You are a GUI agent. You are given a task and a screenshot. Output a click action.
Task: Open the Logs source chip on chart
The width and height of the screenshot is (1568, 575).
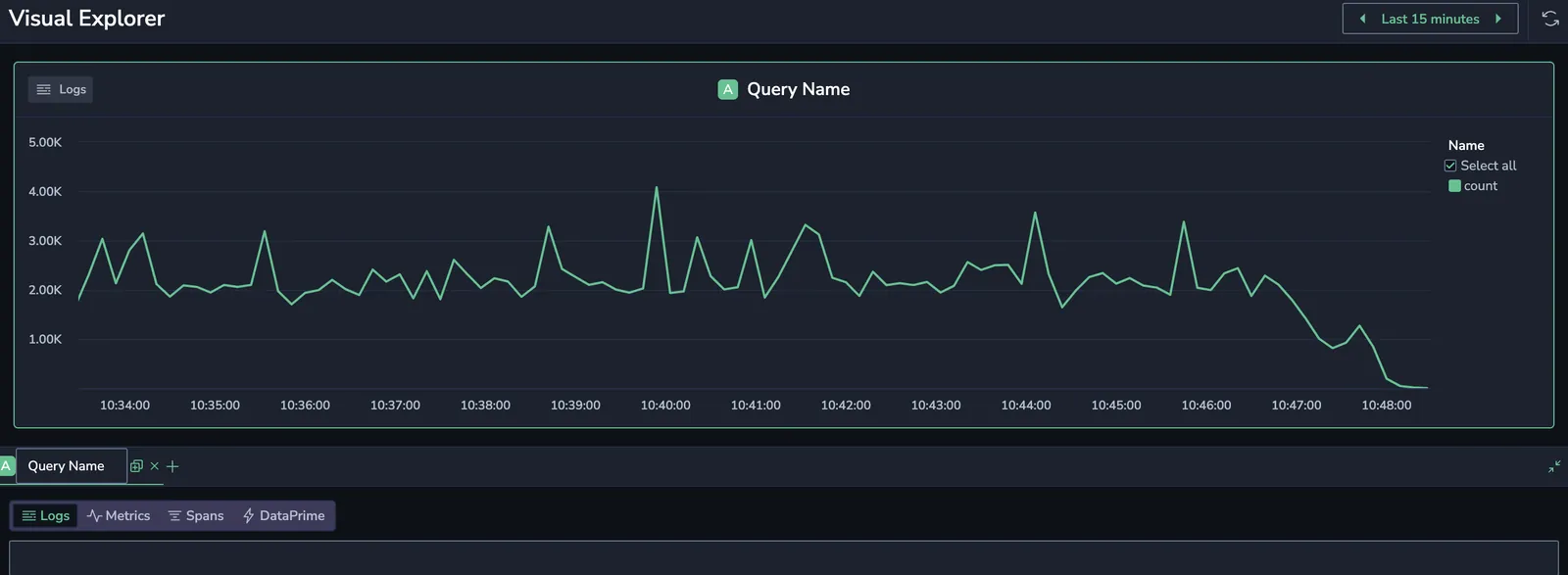click(61, 89)
